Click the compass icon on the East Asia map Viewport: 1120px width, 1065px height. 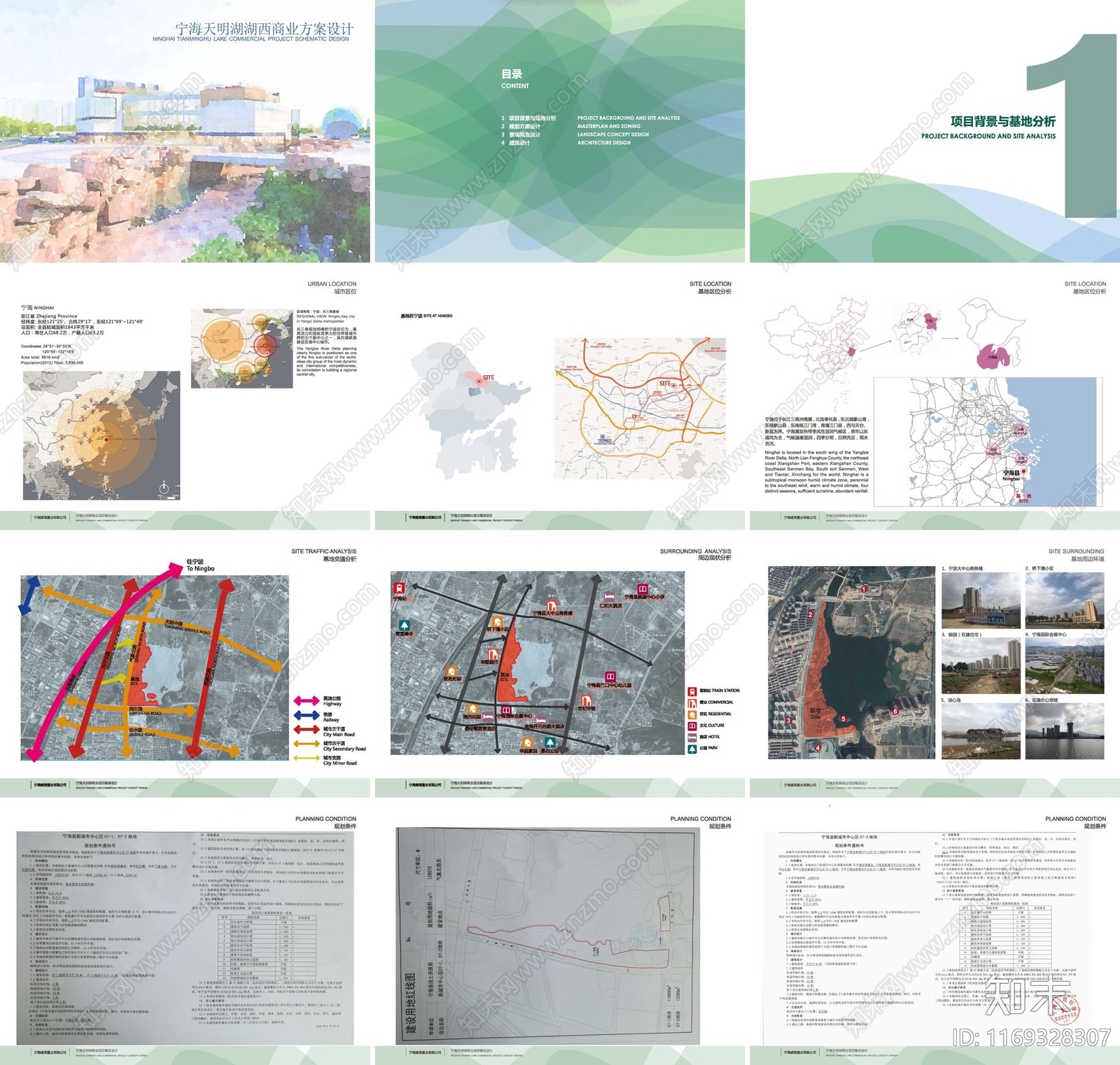point(163,488)
